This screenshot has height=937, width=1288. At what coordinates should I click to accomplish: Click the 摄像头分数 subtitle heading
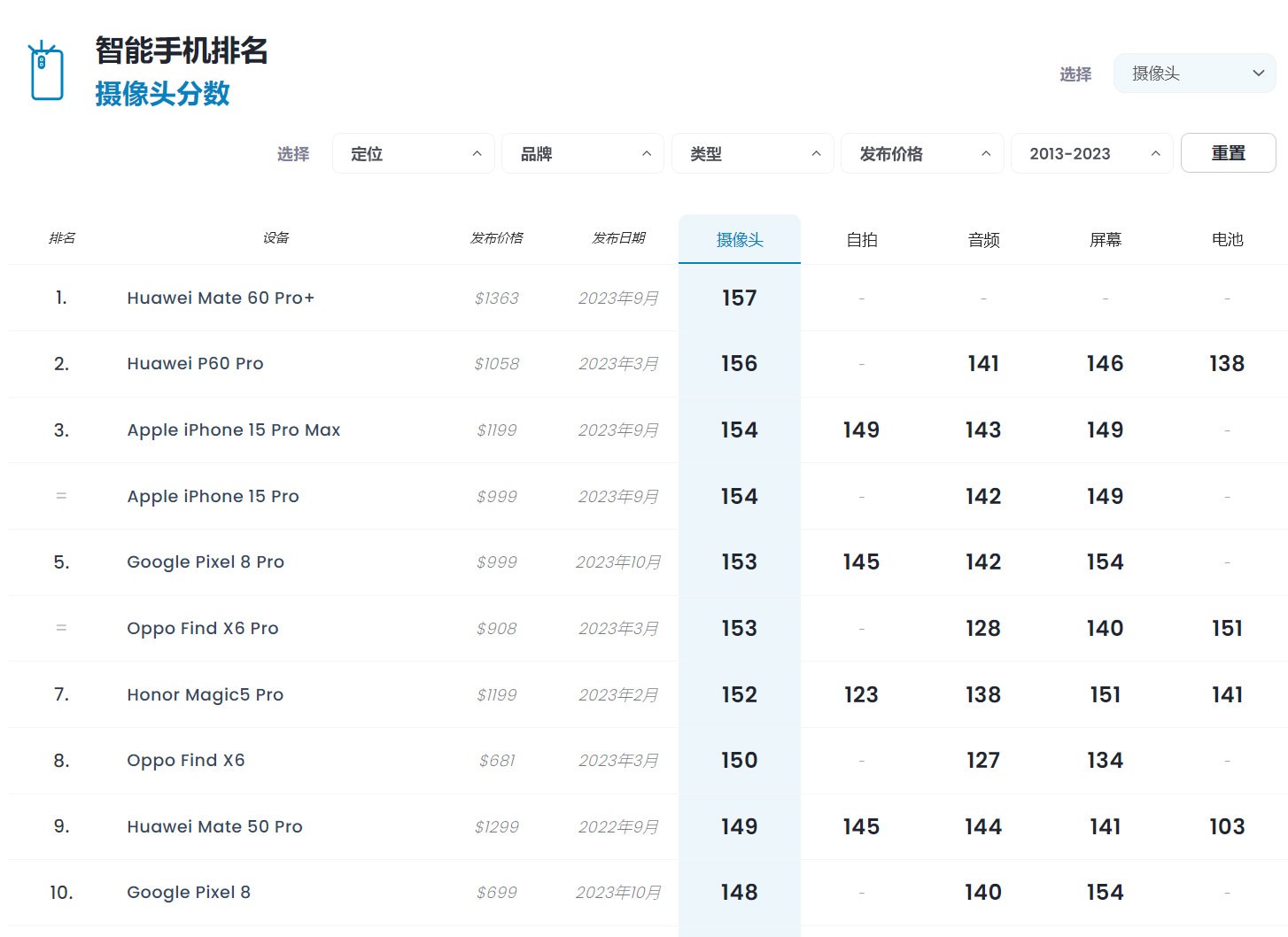click(x=163, y=93)
